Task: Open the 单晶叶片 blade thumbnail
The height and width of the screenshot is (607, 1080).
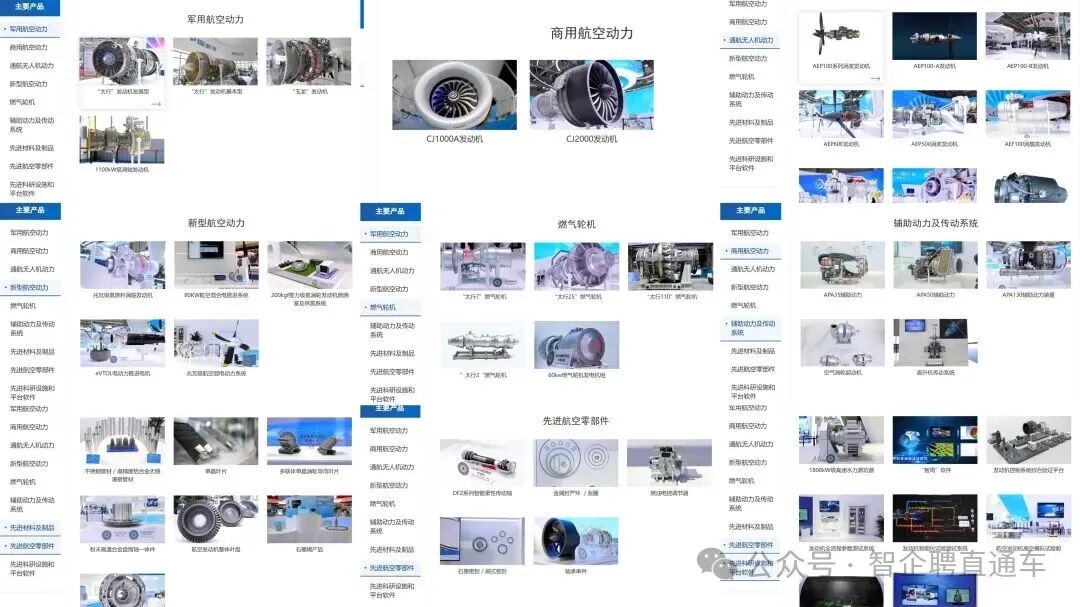Action: pyautogui.click(x=216, y=441)
